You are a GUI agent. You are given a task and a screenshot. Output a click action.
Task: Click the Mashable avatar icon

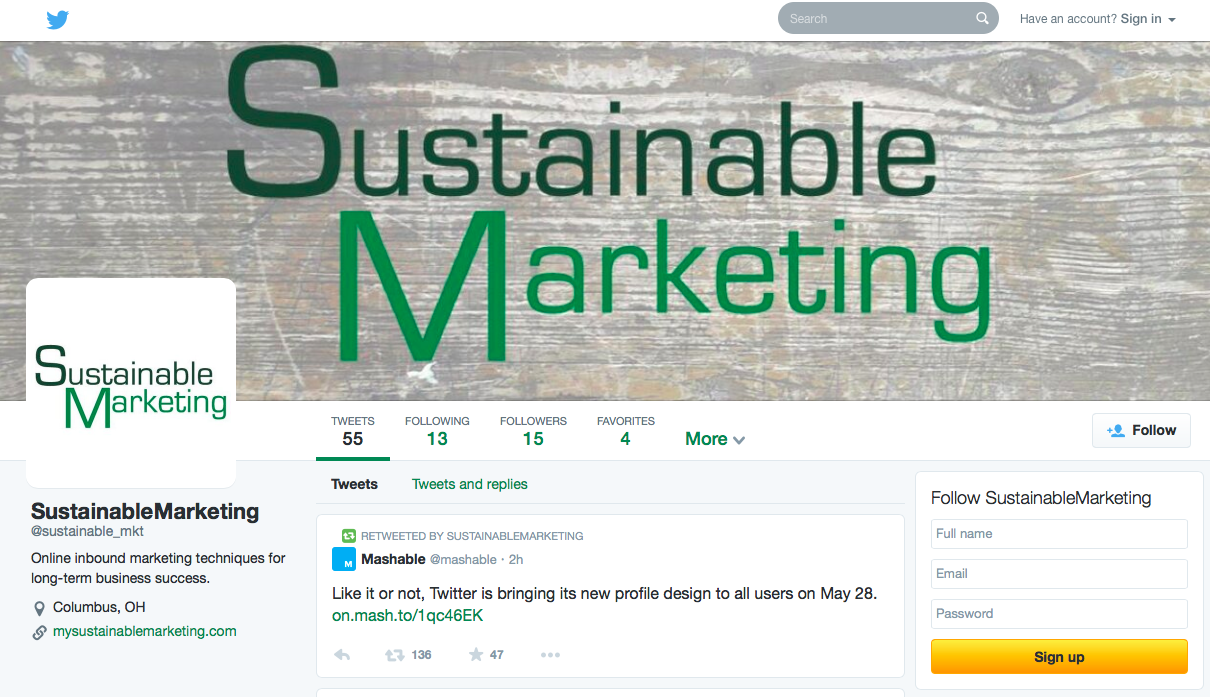pos(344,559)
